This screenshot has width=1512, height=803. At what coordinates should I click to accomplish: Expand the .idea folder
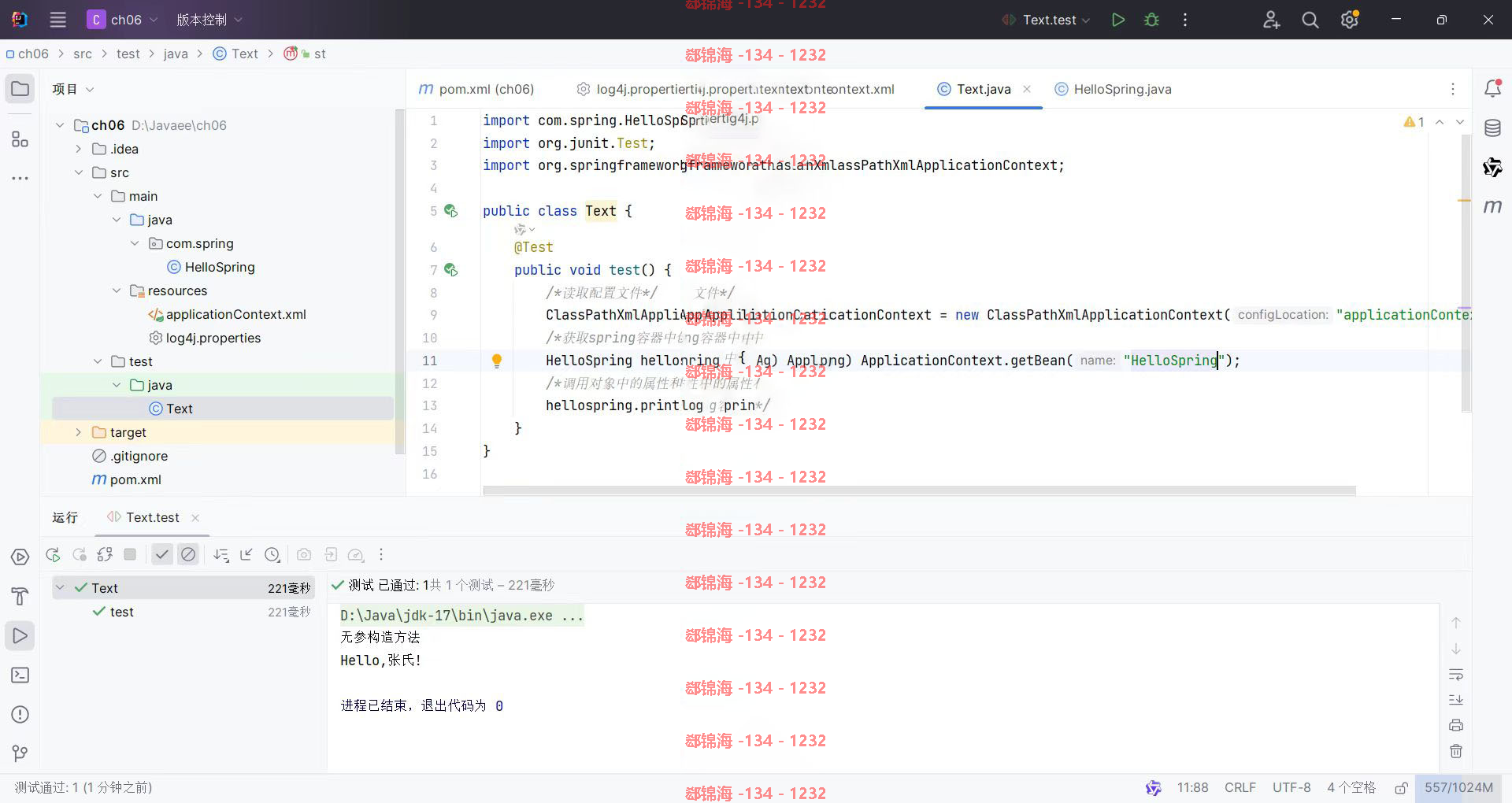click(x=78, y=149)
